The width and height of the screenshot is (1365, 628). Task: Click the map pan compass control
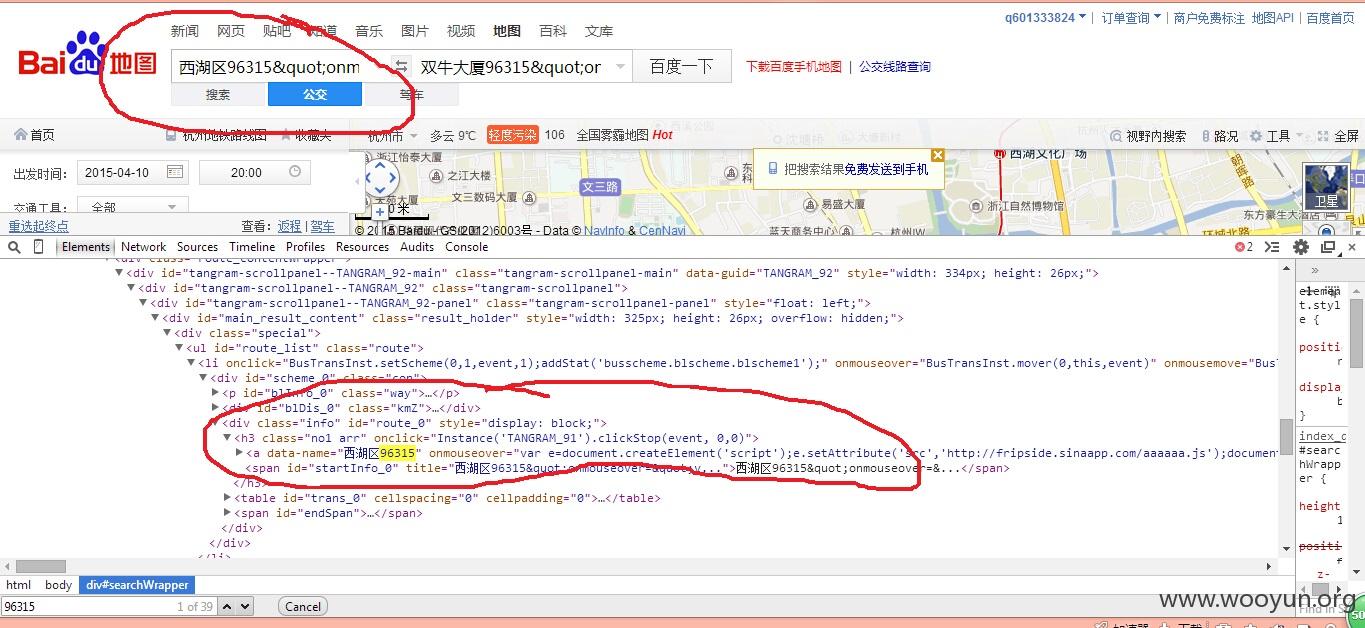[381, 179]
